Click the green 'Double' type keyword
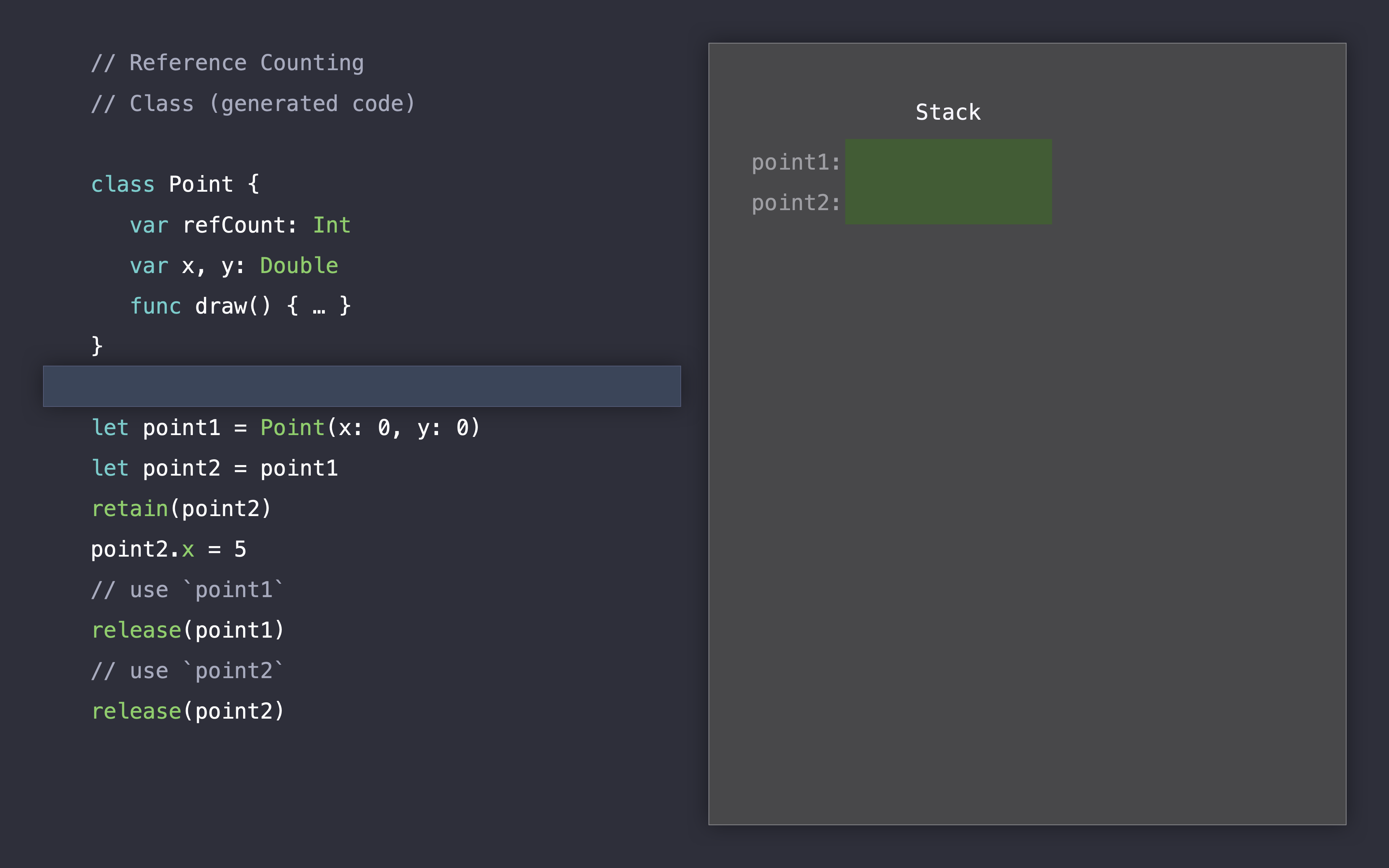The height and width of the screenshot is (868, 1389). (x=299, y=265)
